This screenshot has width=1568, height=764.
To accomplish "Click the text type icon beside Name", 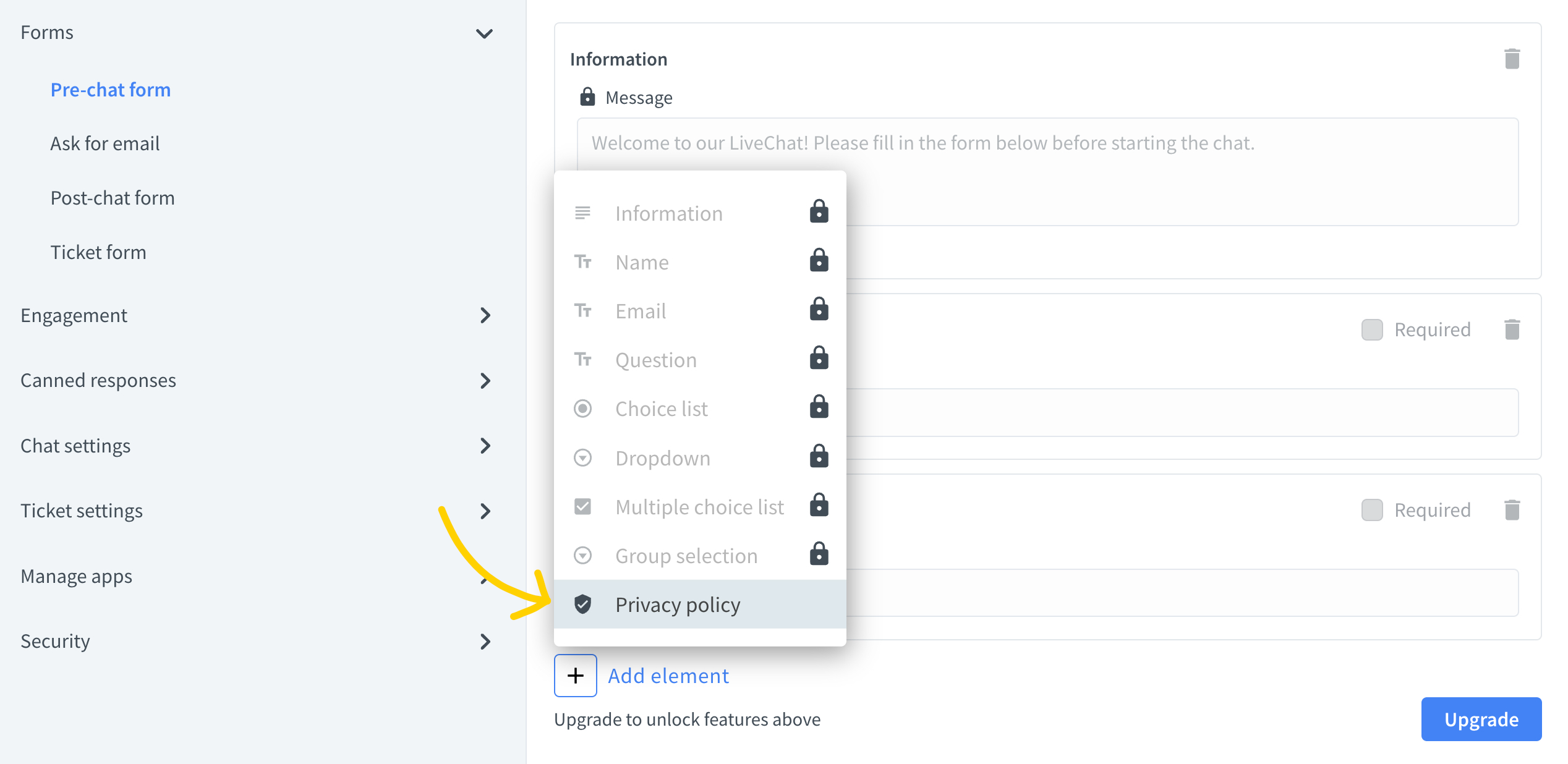I will 582,262.
